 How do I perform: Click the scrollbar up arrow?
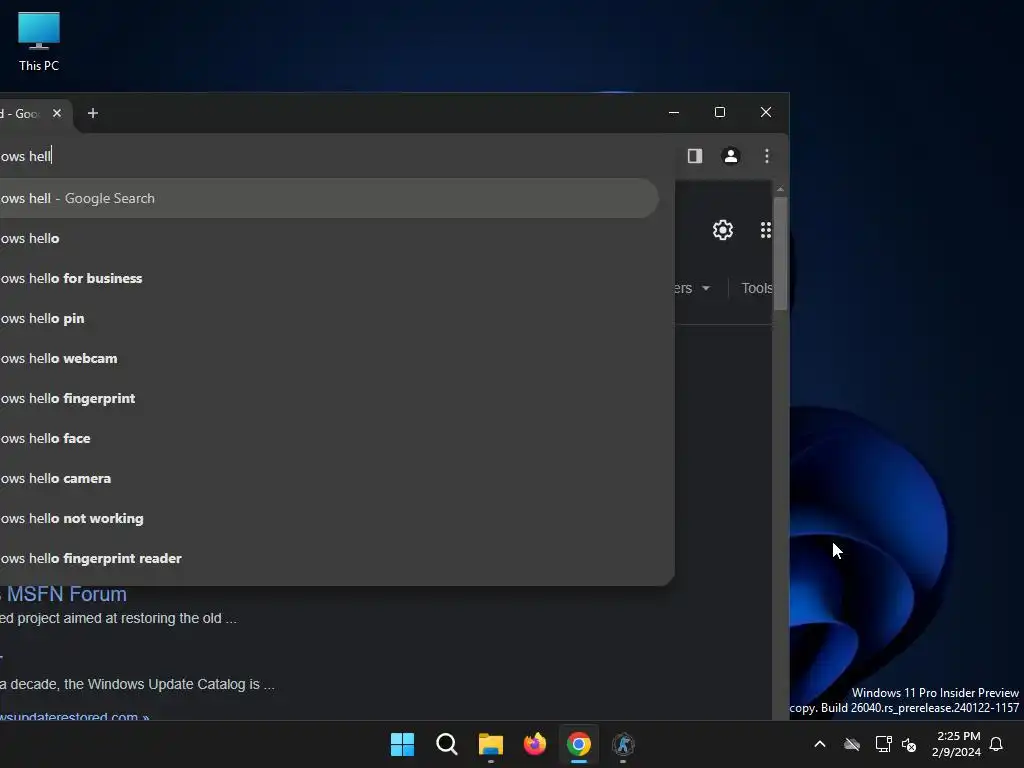780,189
